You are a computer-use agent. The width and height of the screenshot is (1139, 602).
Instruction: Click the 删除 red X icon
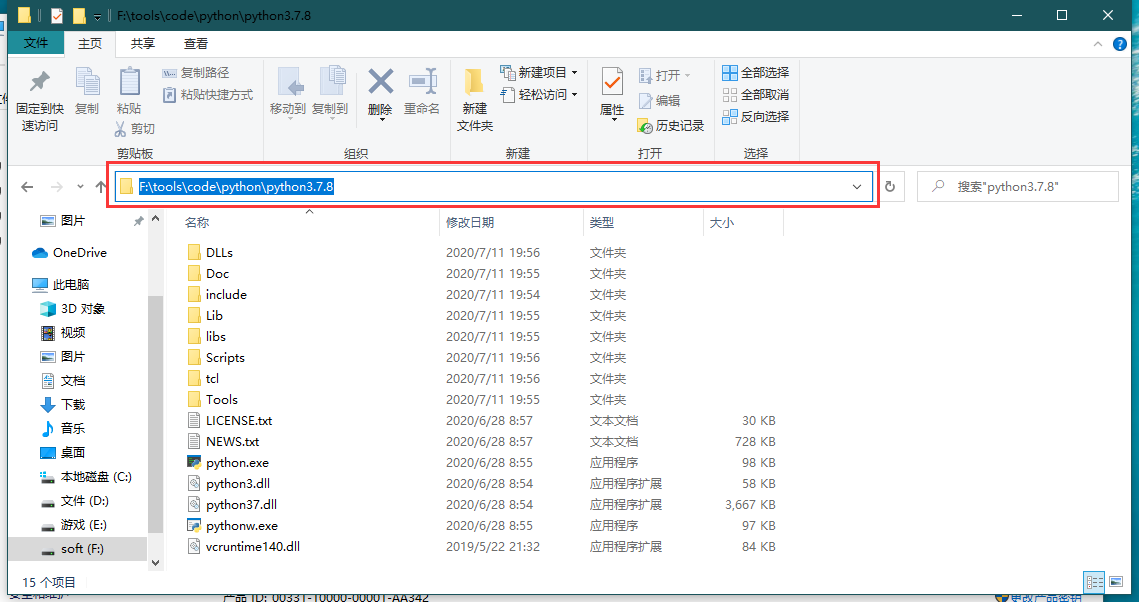(x=380, y=81)
